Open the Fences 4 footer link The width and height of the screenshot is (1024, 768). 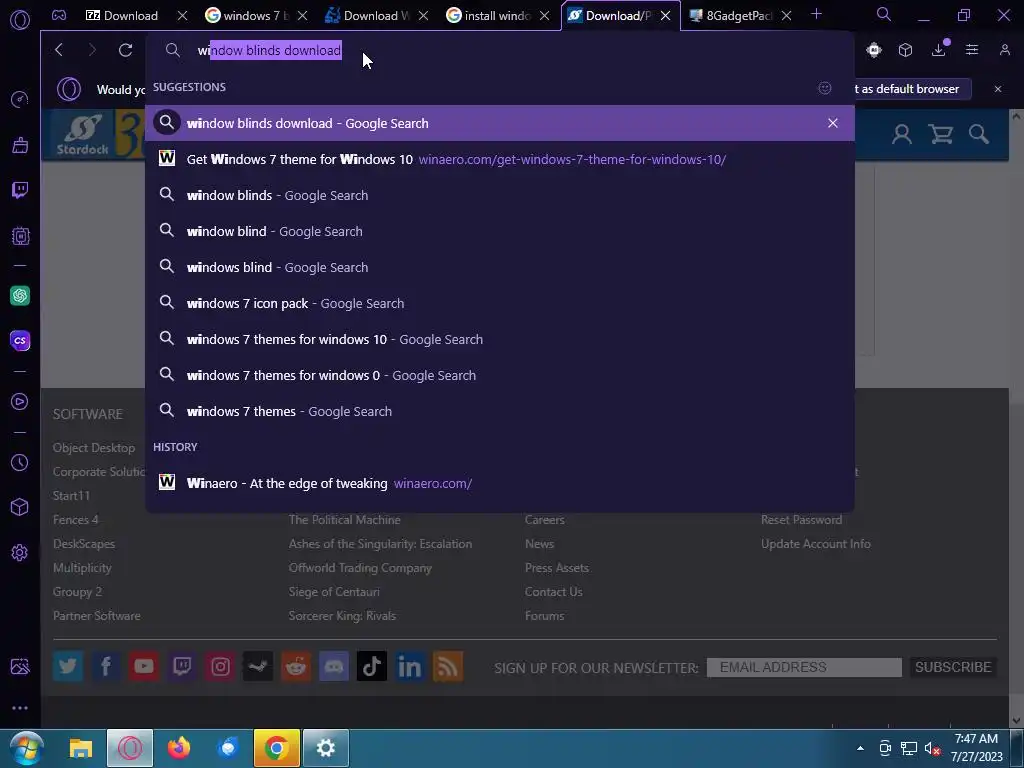coord(76,520)
